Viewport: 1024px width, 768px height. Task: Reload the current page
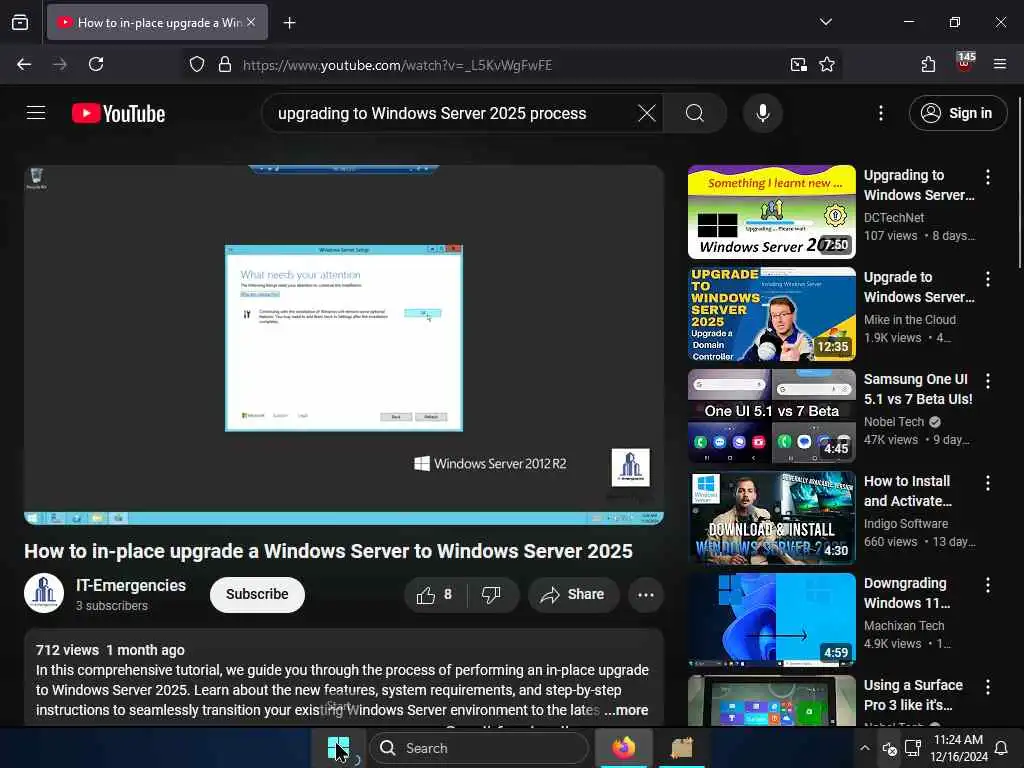(96, 64)
